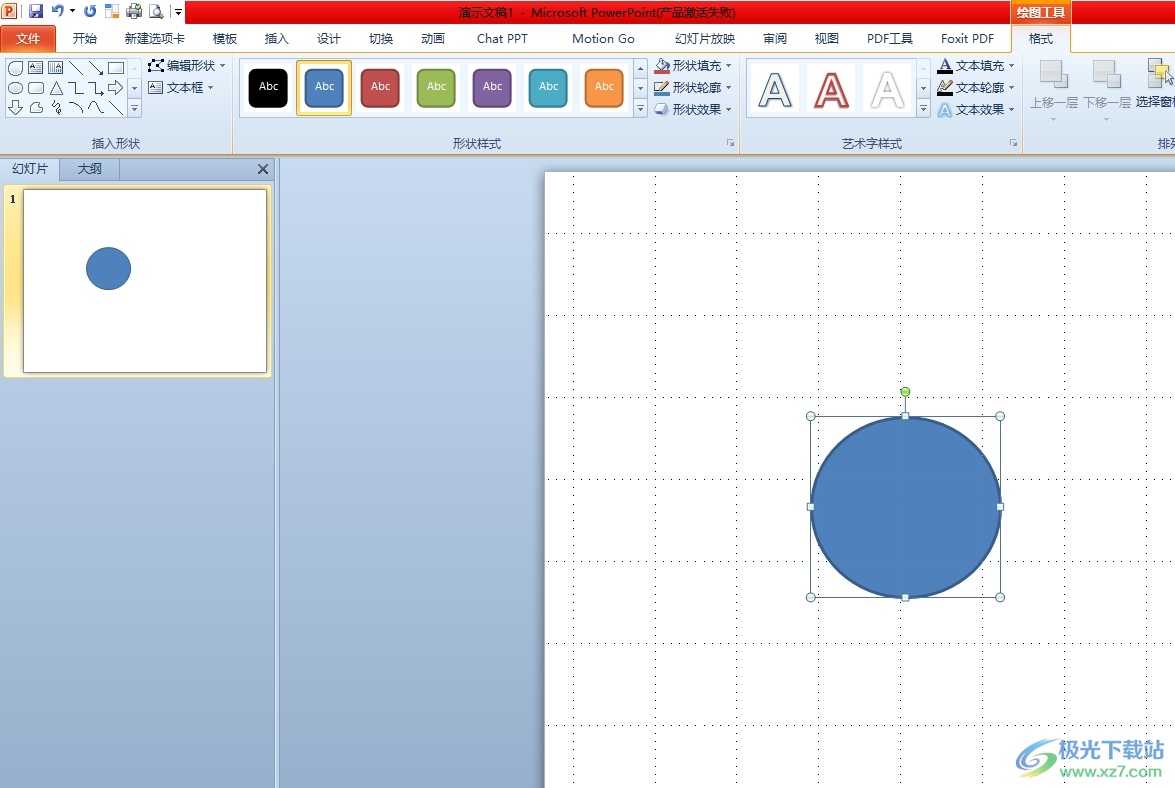Image resolution: width=1175 pixels, height=788 pixels.
Task: Open the 编辑形状 dropdown
Action: 187,65
